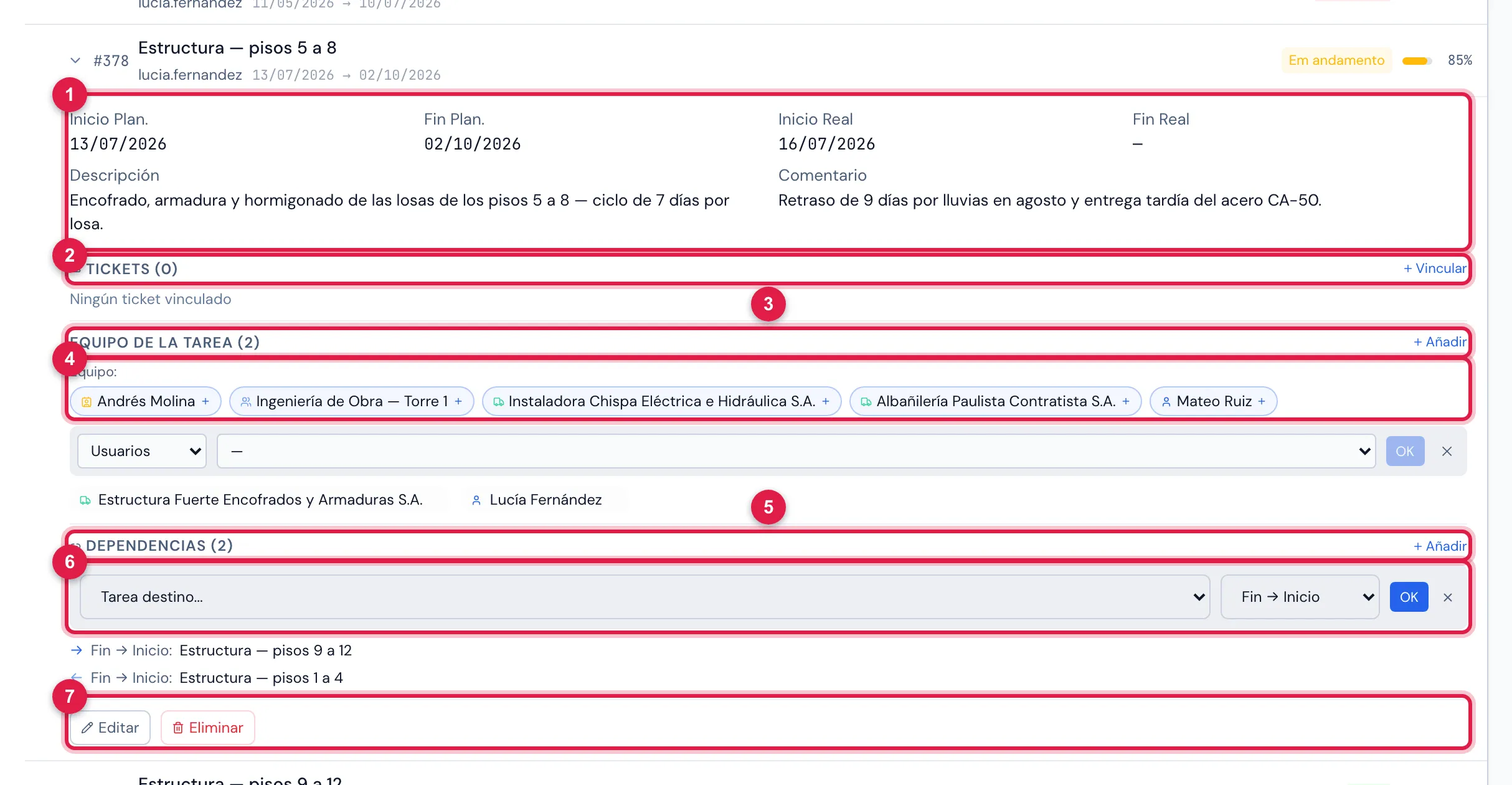
Task: Add Andrés Molina chip to team
Action: coord(146,401)
